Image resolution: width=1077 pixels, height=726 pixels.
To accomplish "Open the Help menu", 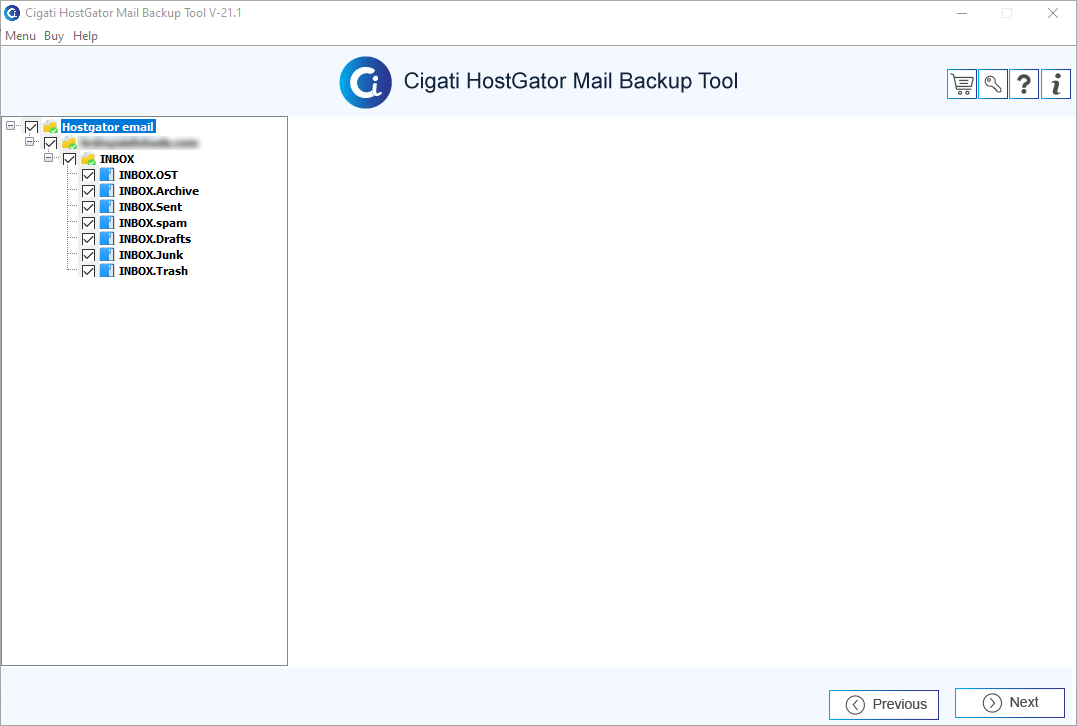I will (85, 36).
